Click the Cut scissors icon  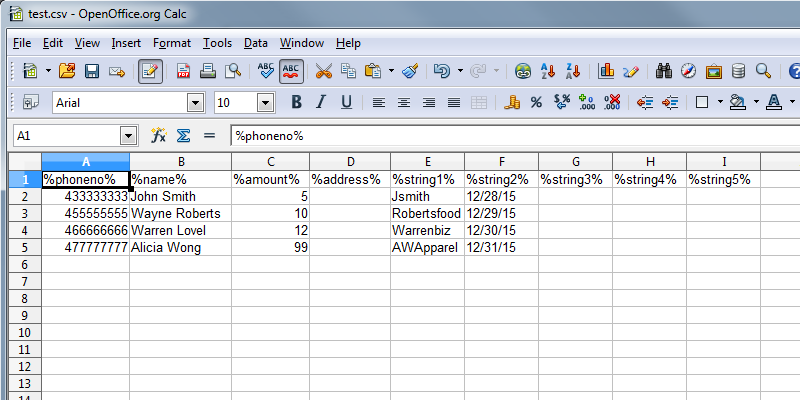click(x=323, y=71)
